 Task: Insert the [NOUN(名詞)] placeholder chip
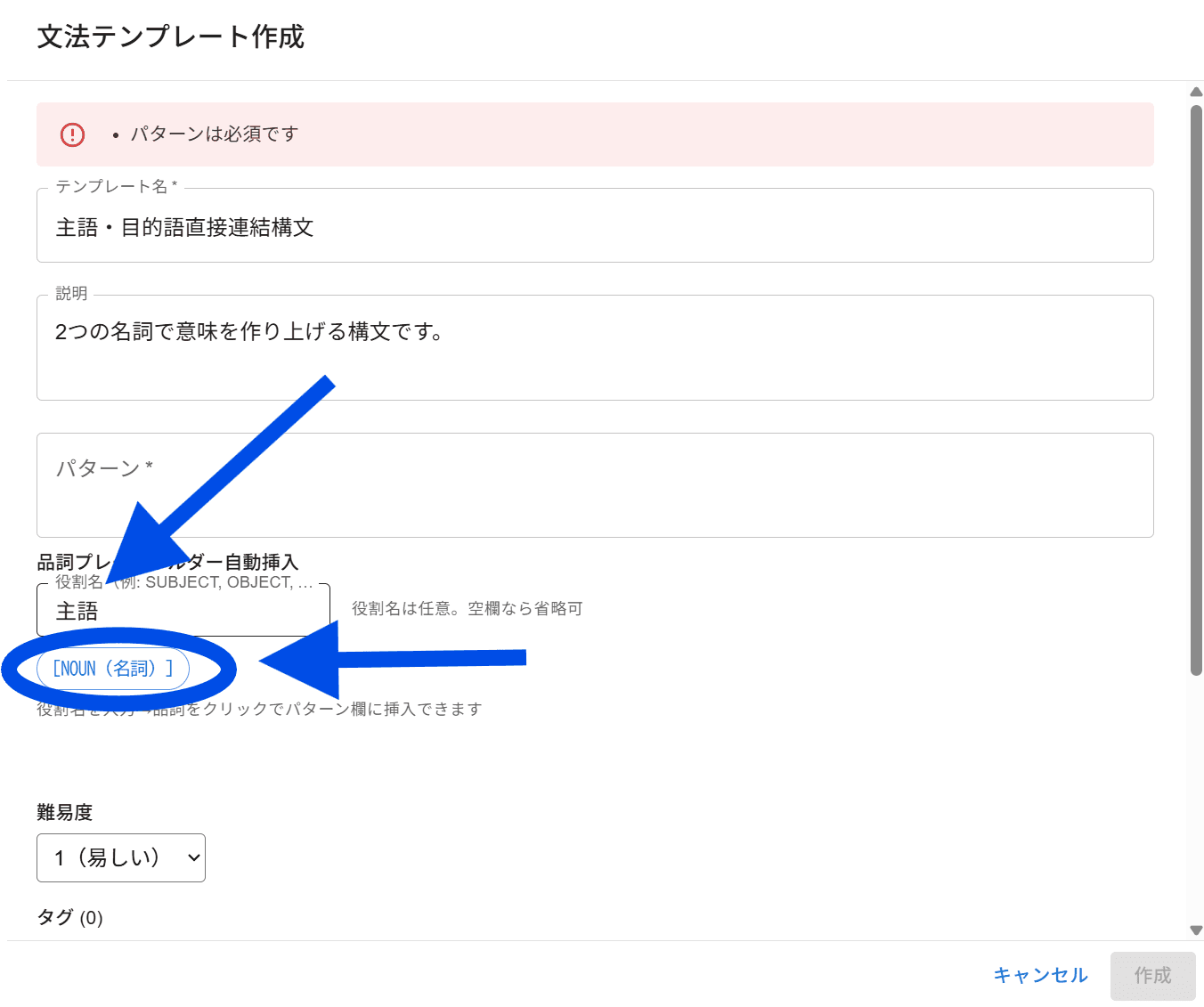pyautogui.click(x=113, y=669)
